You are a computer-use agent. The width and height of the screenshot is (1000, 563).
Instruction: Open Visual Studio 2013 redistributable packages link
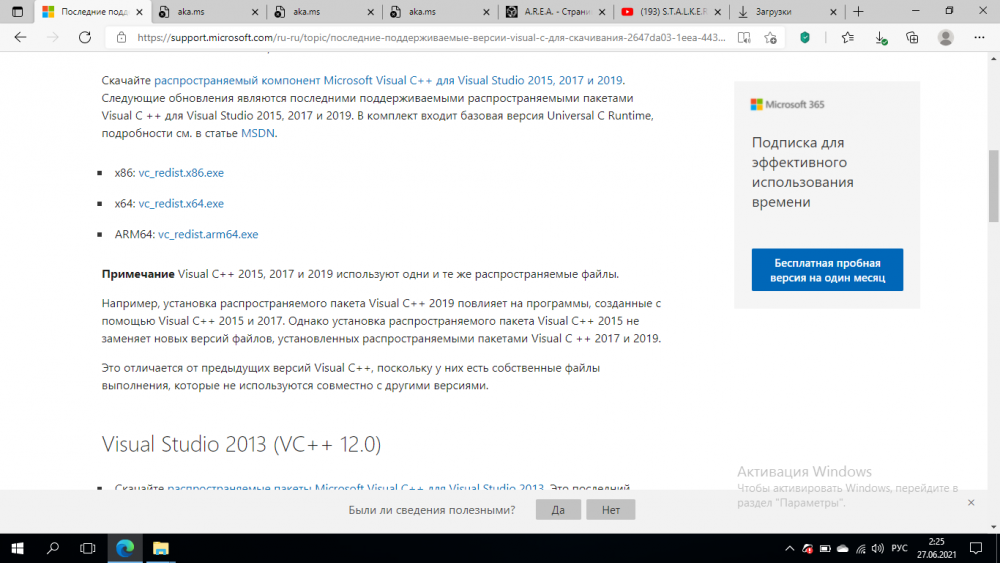[355, 487]
